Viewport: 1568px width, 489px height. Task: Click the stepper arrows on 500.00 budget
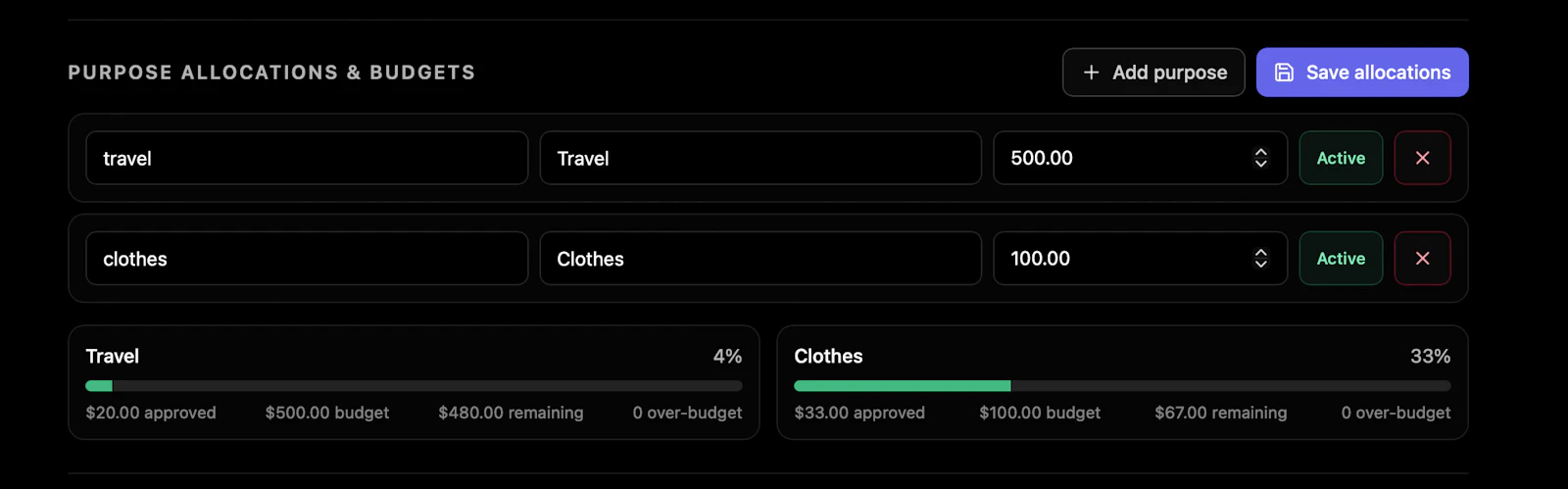coord(1261,158)
